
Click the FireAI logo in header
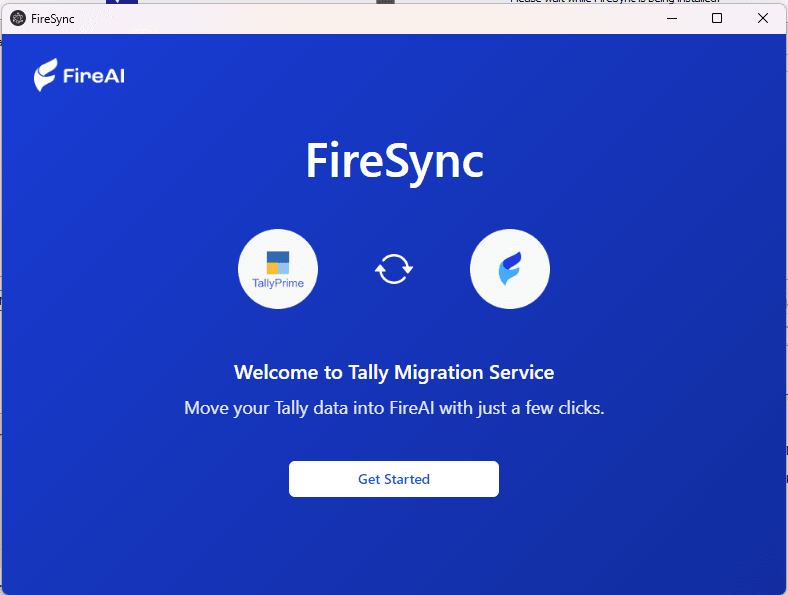pos(79,75)
